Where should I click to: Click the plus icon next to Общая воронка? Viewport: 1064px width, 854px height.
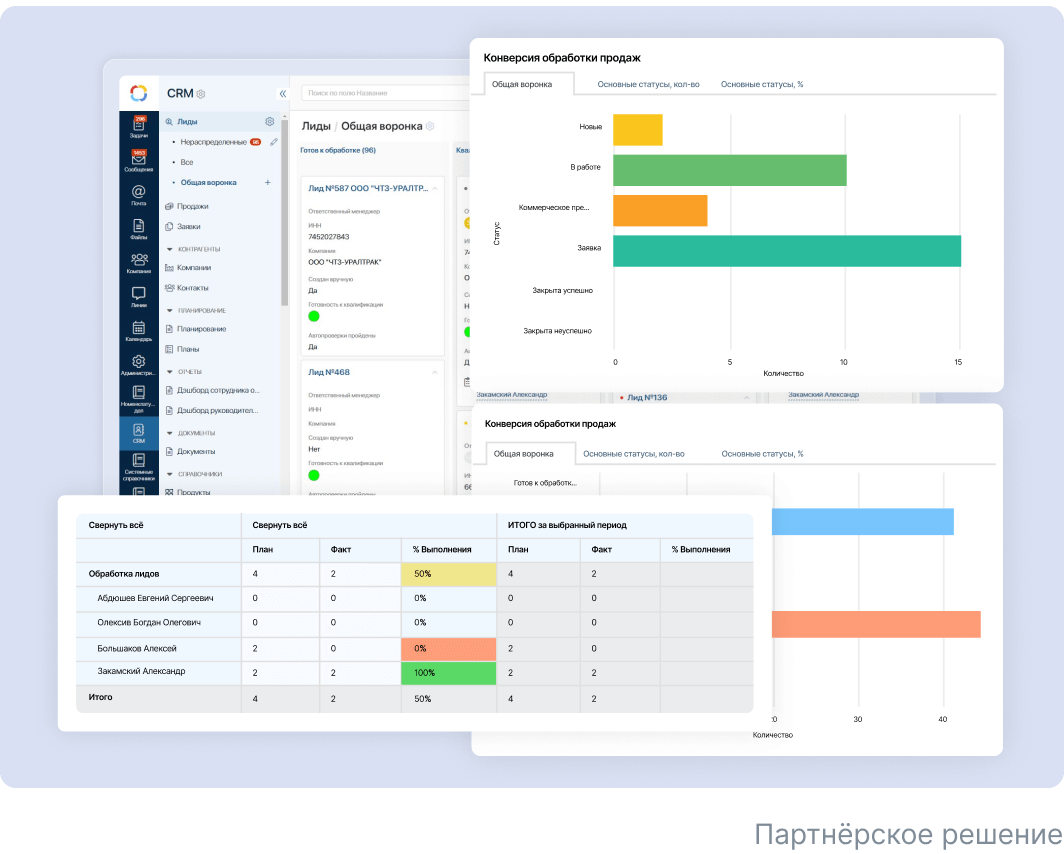(x=267, y=183)
